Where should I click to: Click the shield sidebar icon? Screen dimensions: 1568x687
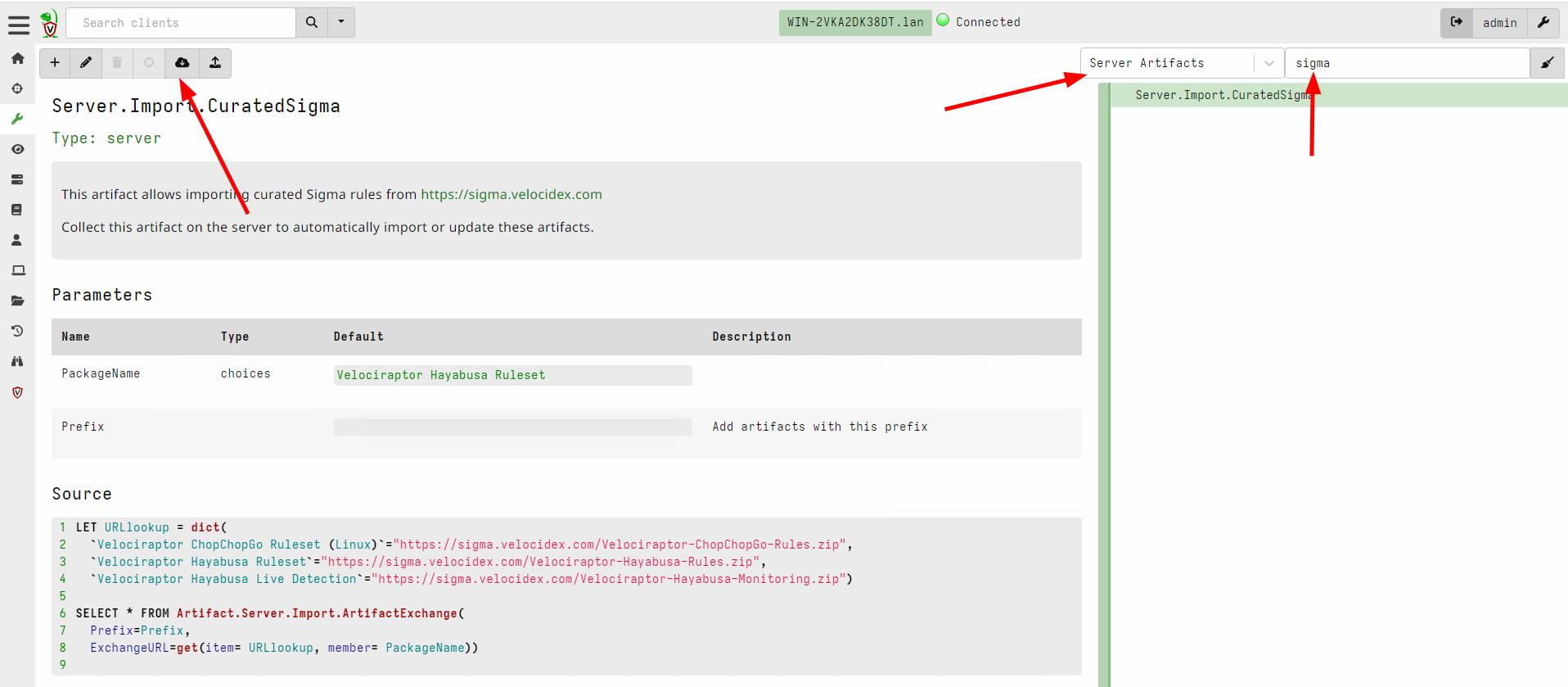pyautogui.click(x=17, y=392)
